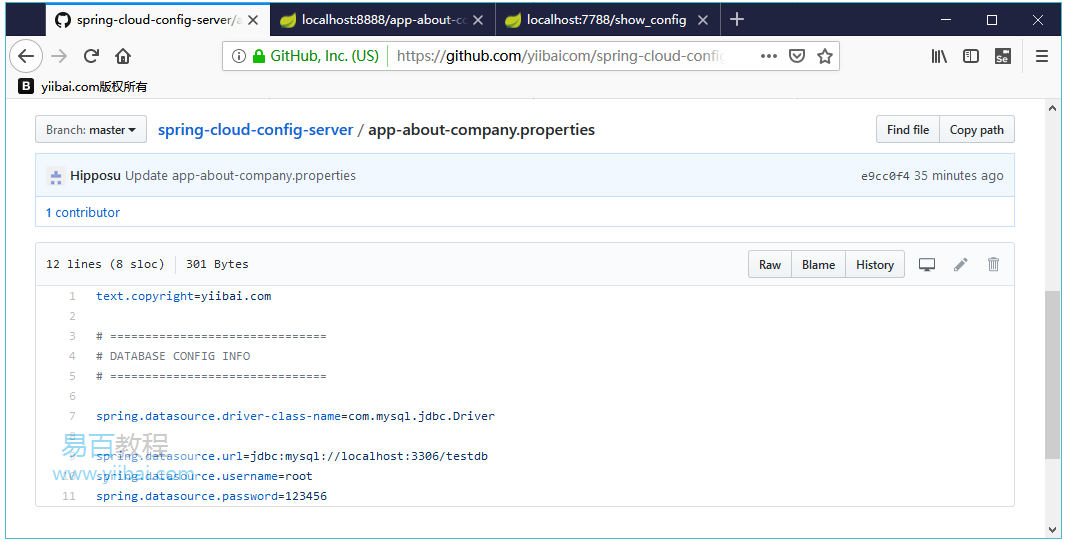This screenshot has height=542, width=1067.
Task: Open spring-cloud-config-server repository link
Action: pos(255,130)
